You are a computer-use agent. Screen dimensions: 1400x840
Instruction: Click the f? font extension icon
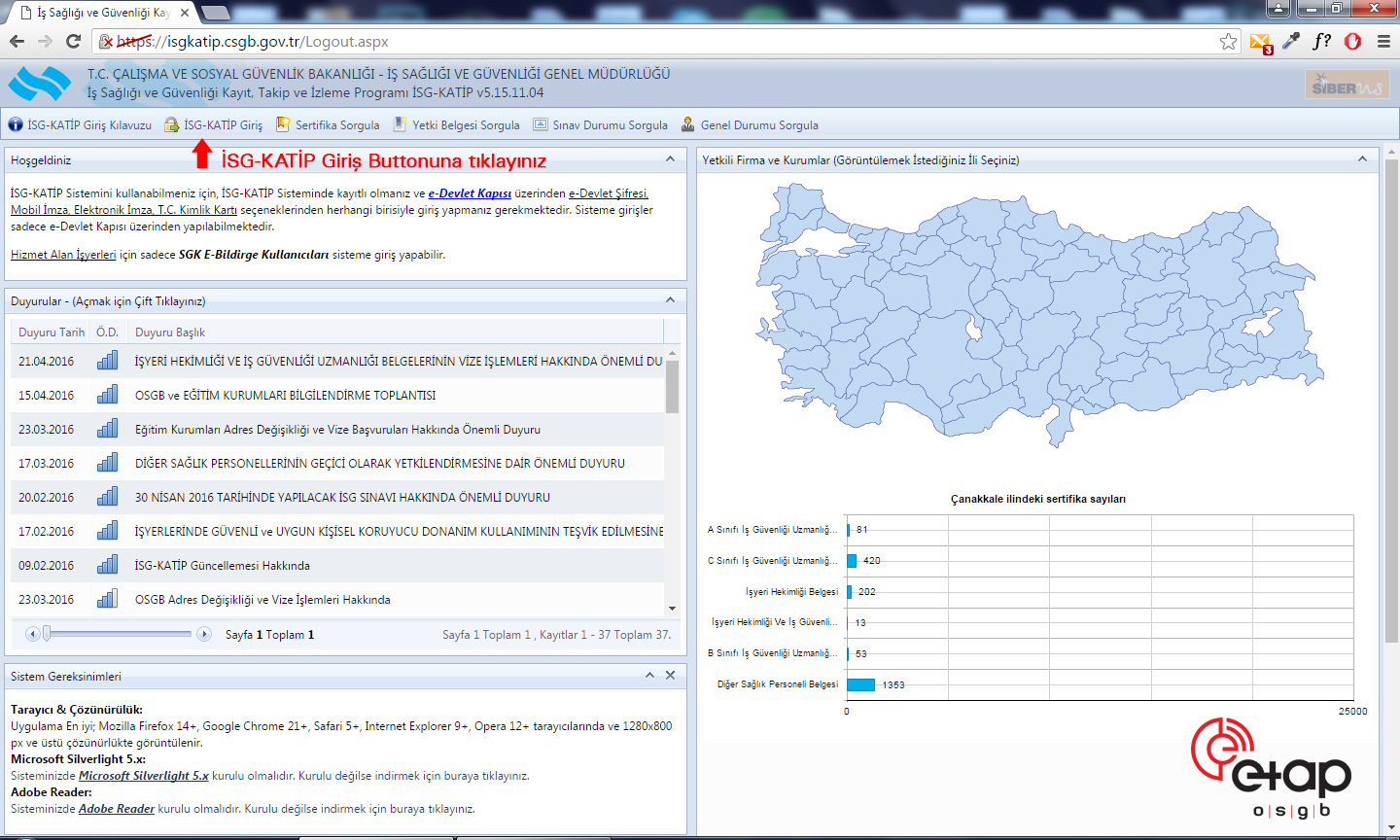coord(1321,41)
